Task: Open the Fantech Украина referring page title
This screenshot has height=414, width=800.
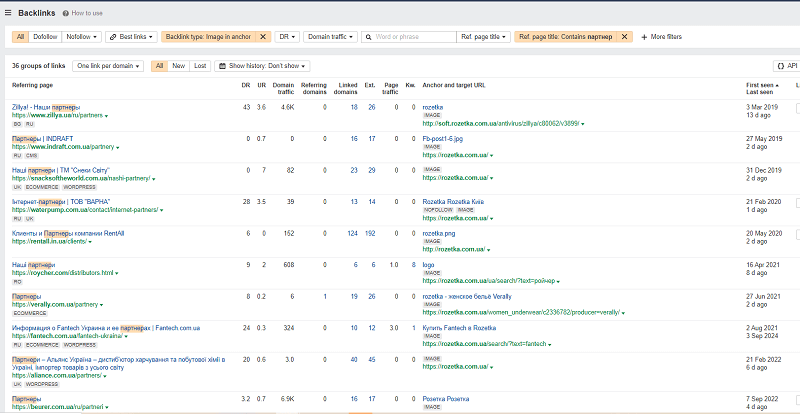Action: (x=106, y=328)
